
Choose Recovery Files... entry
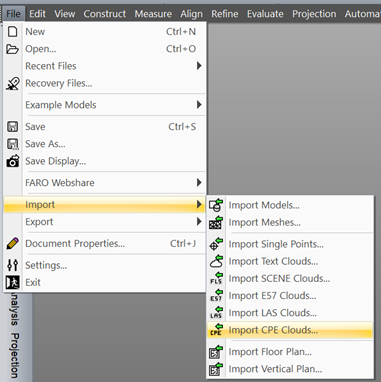(105, 83)
